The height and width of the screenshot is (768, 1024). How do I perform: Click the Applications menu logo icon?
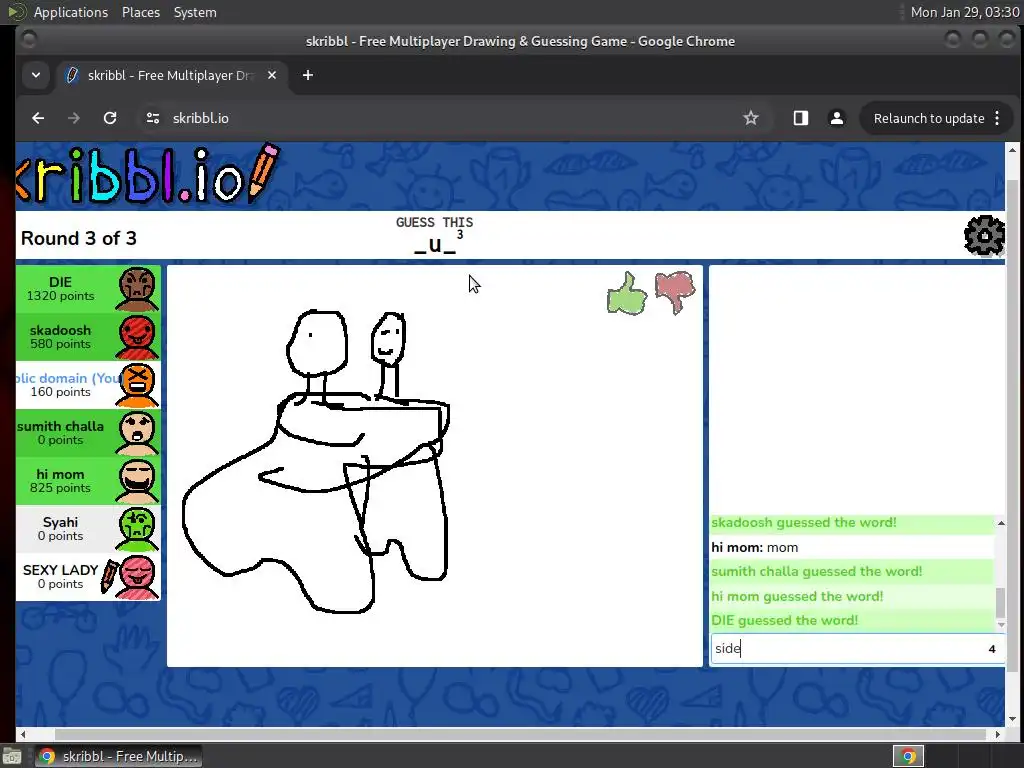[x=17, y=12]
